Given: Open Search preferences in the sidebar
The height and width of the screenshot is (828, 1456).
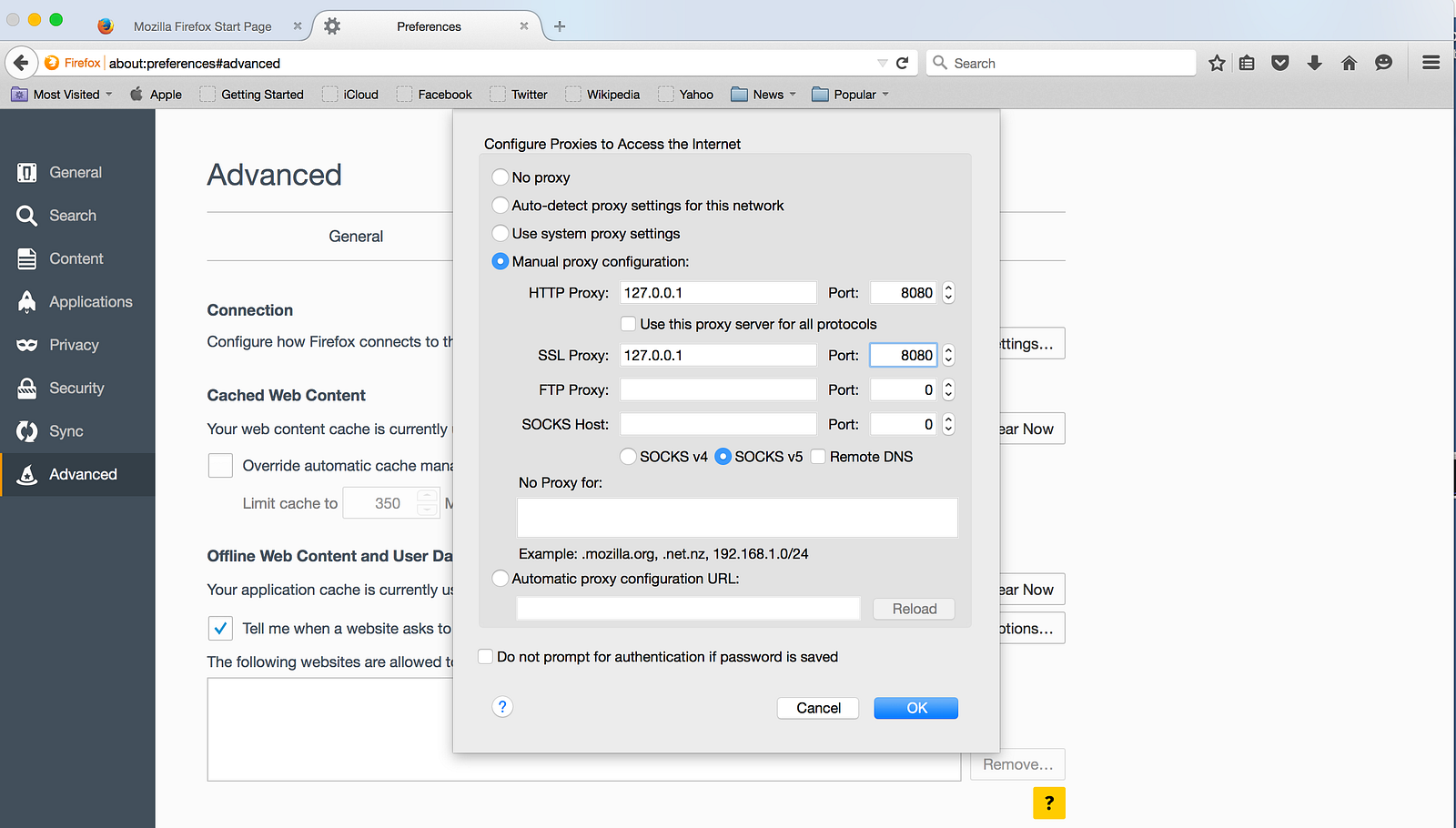Looking at the screenshot, I should [x=77, y=216].
